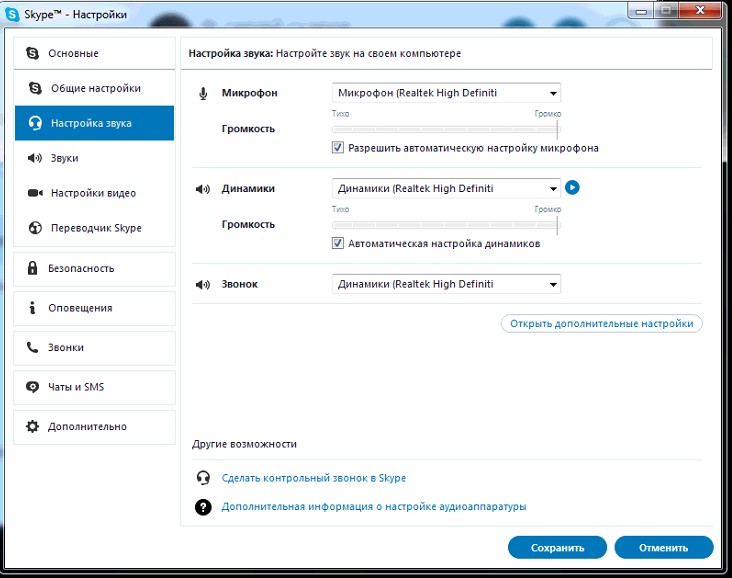Screen dimensions: 732x578
Task: Click the phone handset icon beside Звонки
Action: pyautogui.click(x=32, y=347)
